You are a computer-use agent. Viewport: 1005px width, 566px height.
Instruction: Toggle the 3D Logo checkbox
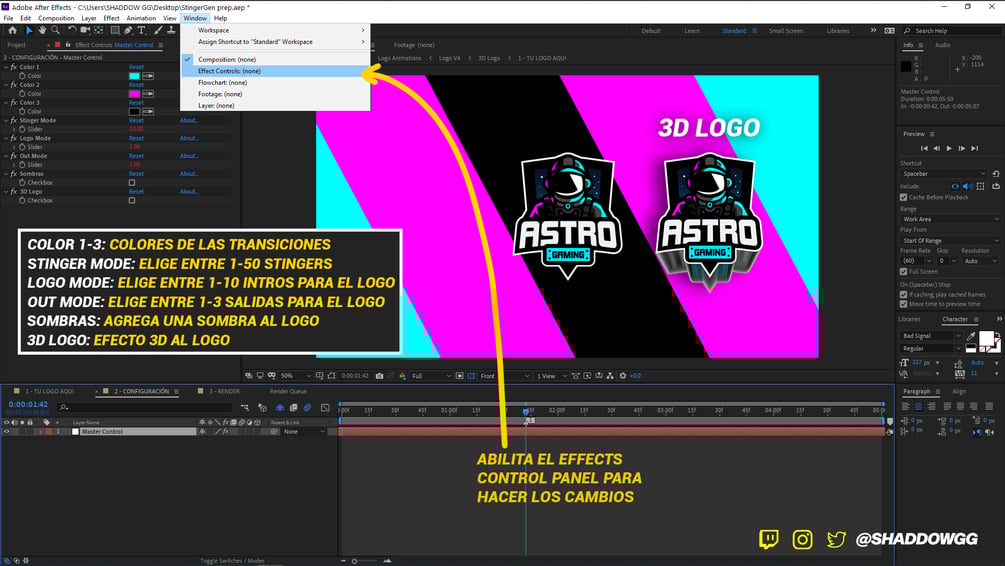(132, 201)
